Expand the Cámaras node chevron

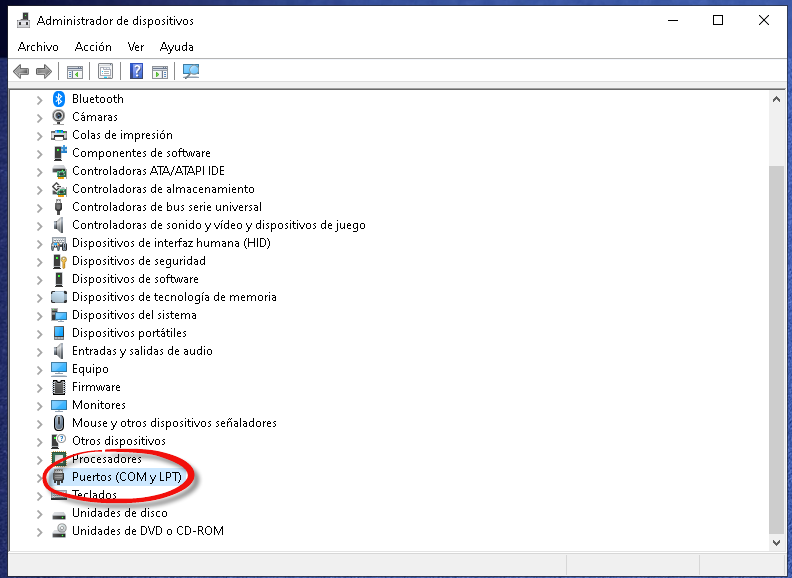(x=39, y=118)
